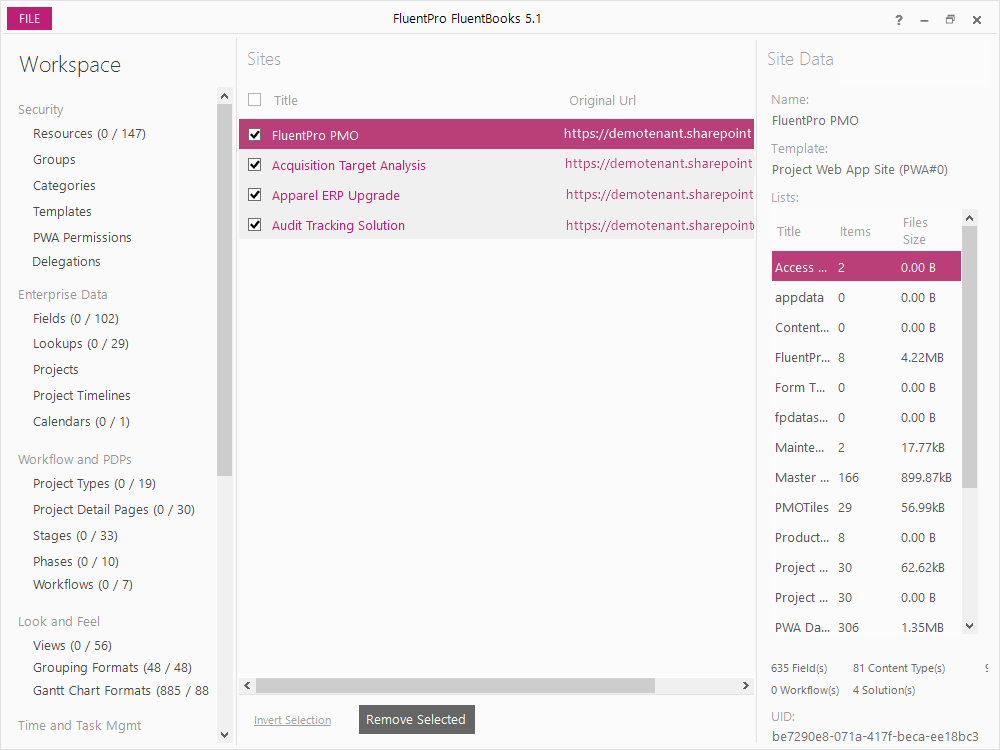Select the Form T... list row
Image resolution: width=1000 pixels, height=750 pixels.
[x=865, y=388]
